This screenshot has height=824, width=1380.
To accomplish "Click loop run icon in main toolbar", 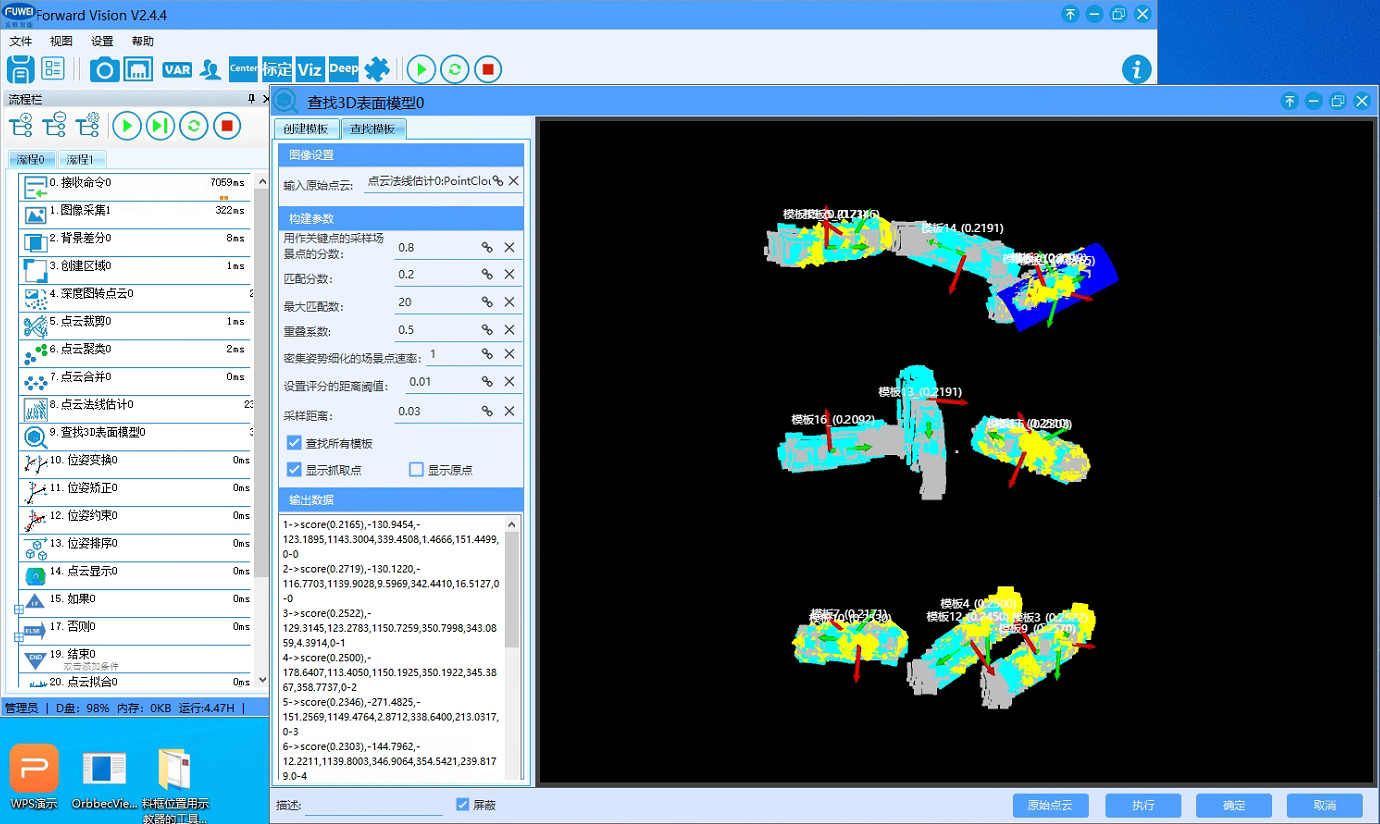I will pos(455,69).
